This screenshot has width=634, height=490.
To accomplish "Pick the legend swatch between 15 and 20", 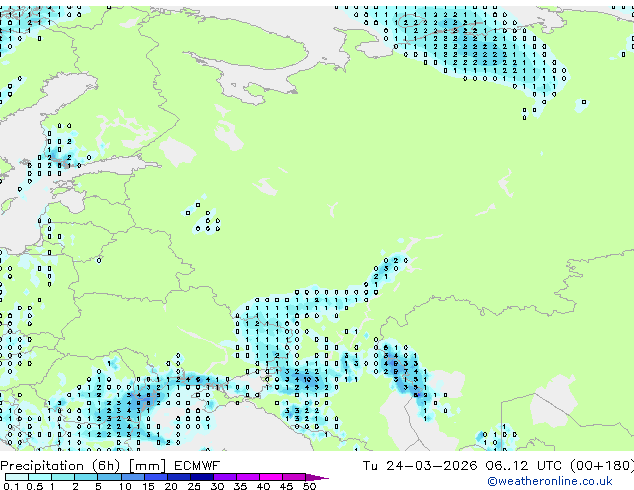I will 156,477.
